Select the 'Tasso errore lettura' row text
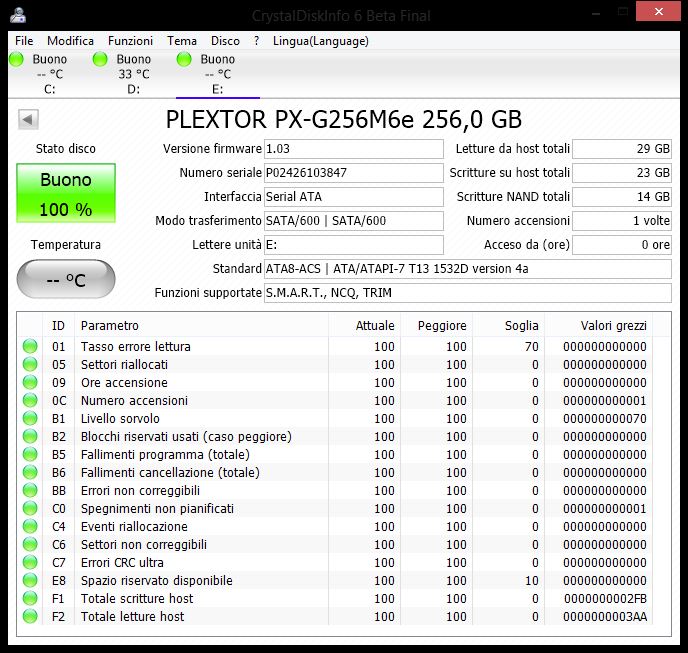The height and width of the screenshot is (653, 688). 136,346
